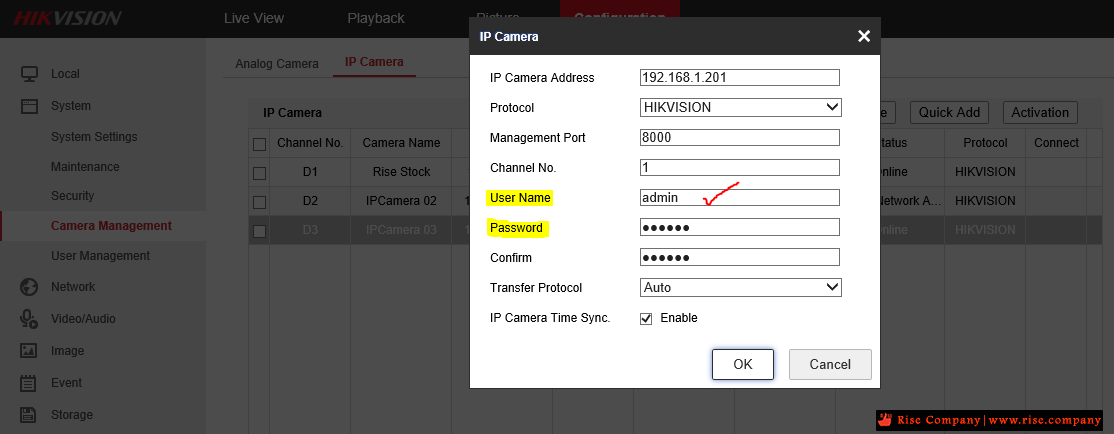Click the IPCamera 03 name cell
Screen dimensions: 1114x434
401,230
